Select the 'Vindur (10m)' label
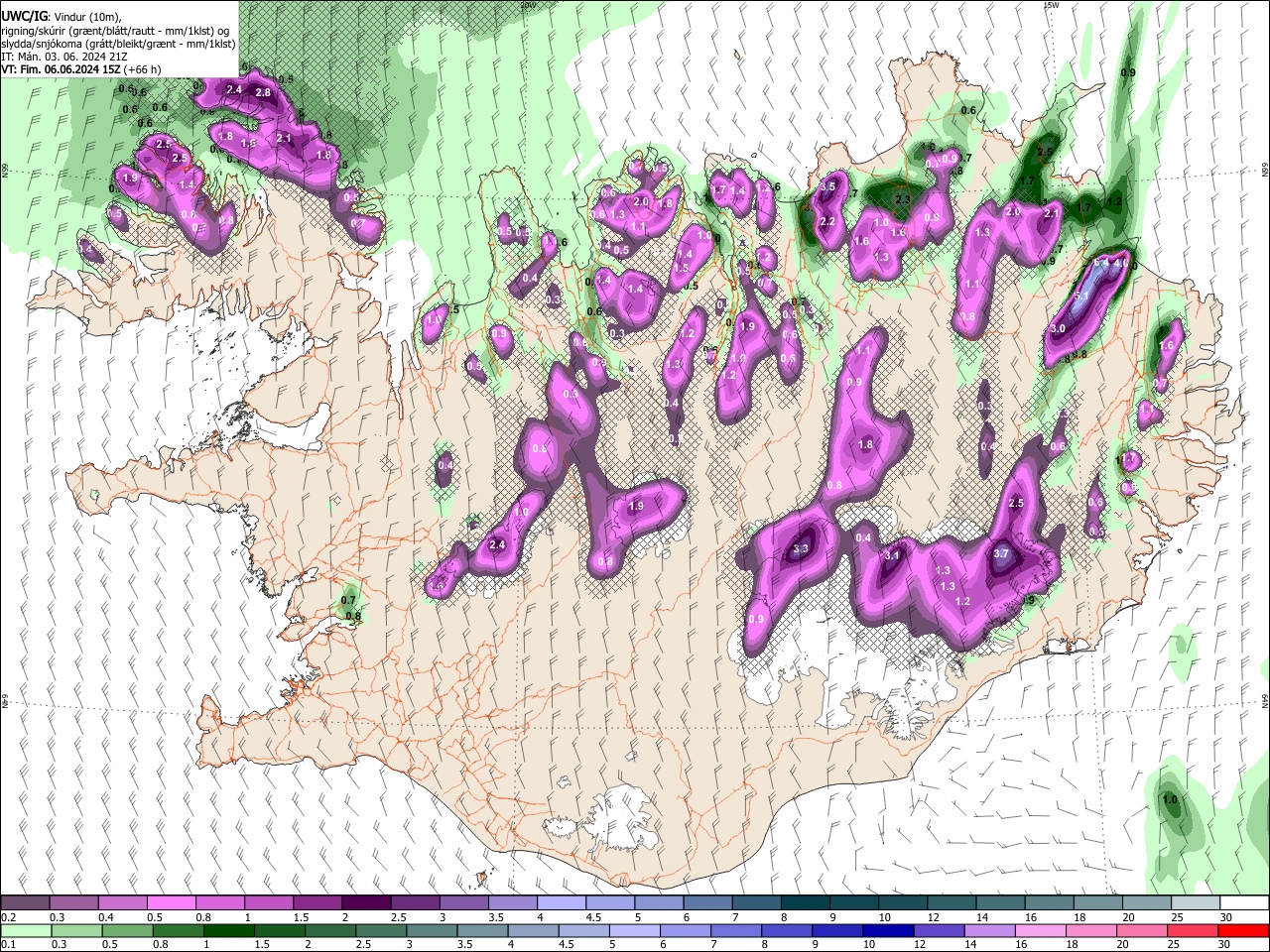 click(86, 17)
